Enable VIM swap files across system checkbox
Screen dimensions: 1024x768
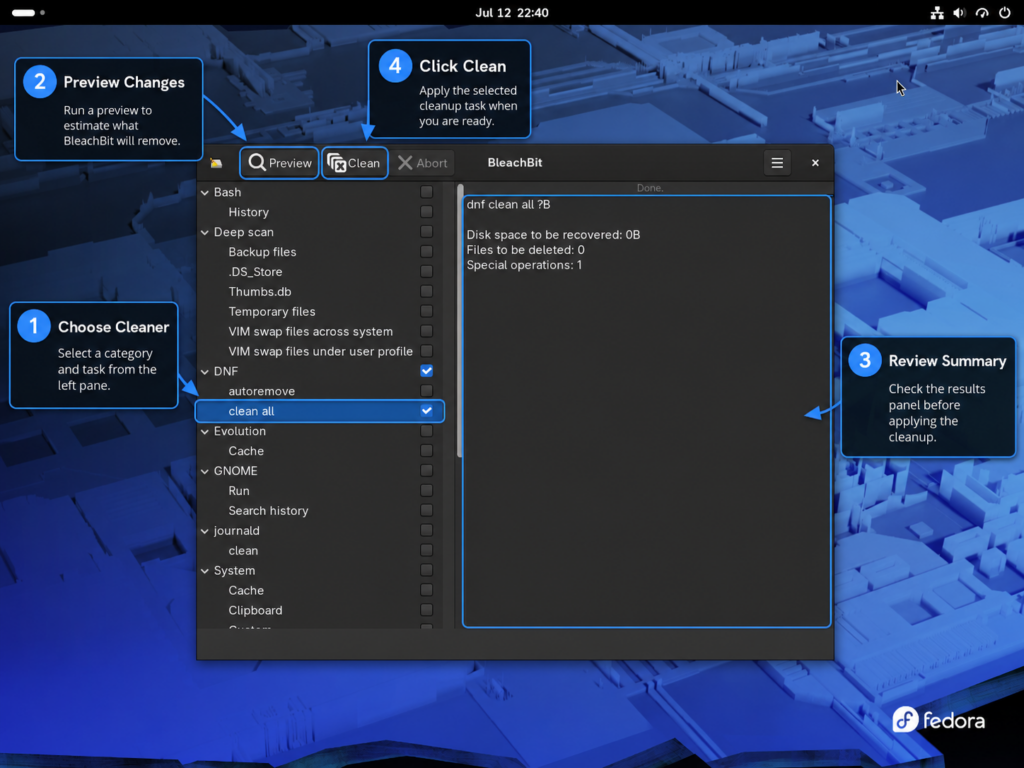pyautogui.click(x=426, y=331)
